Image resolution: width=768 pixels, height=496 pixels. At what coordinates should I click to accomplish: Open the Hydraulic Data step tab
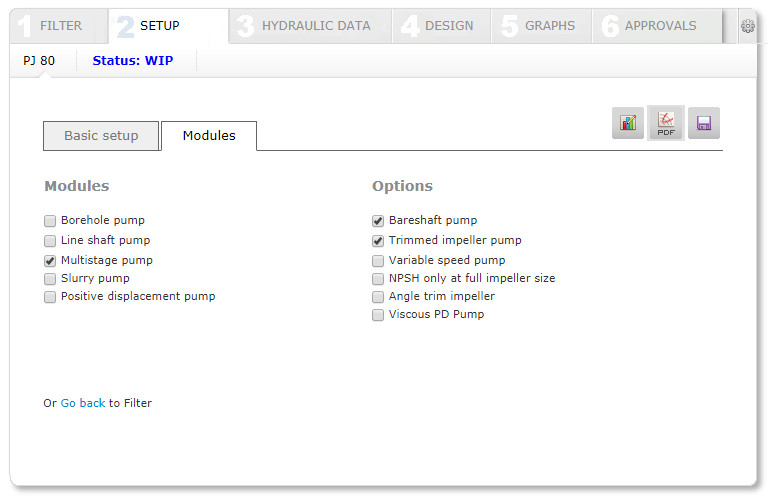tap(310, 26)
